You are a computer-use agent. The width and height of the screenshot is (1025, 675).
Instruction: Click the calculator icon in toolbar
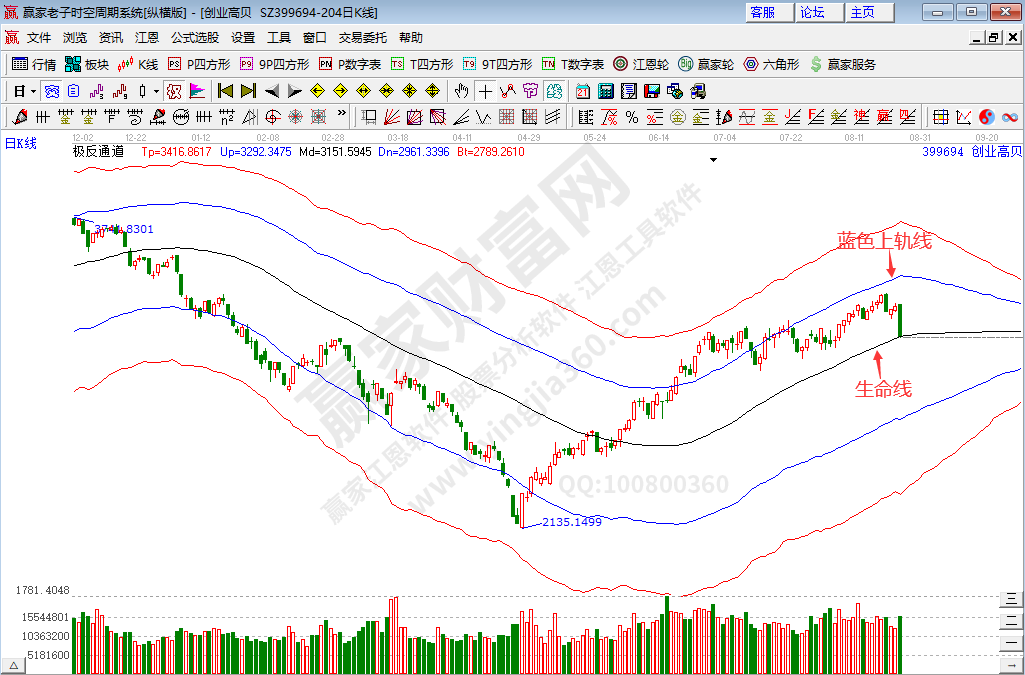pos(606,91)
